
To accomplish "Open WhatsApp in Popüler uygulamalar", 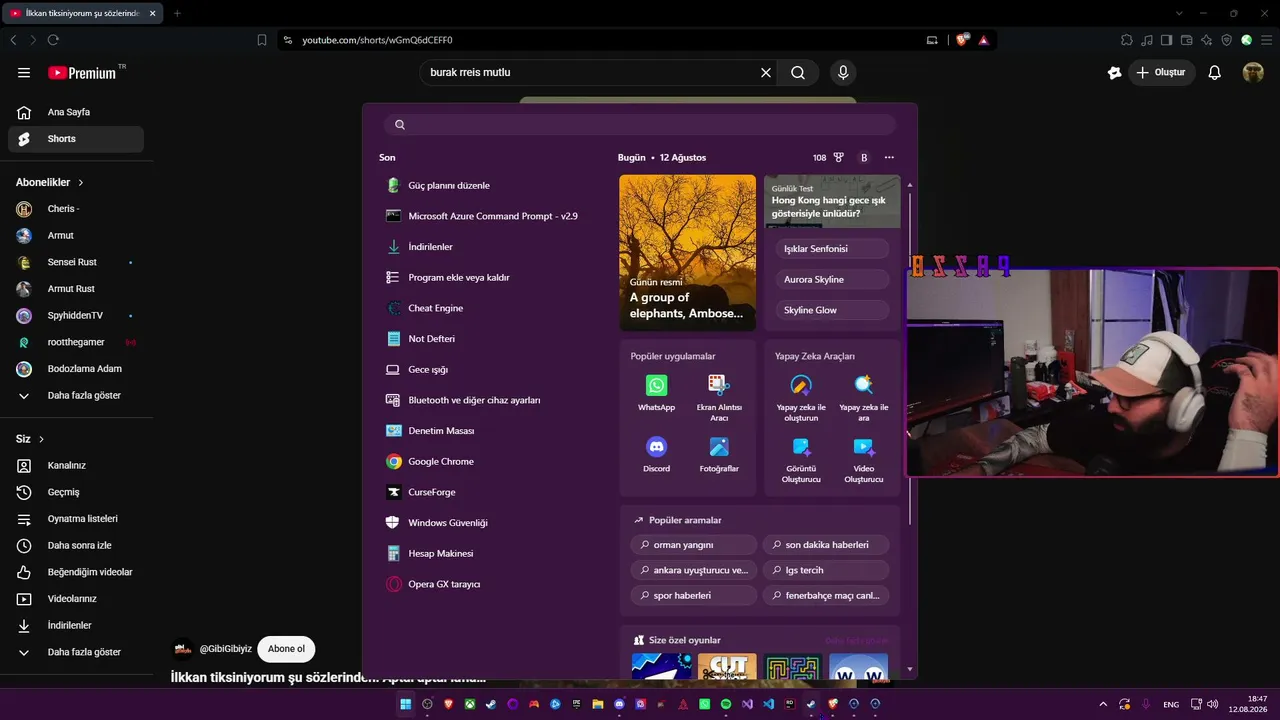I will (x=656, y=392).
